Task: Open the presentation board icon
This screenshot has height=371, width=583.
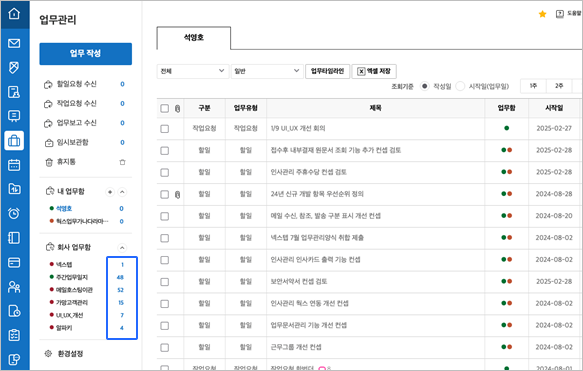Action: (x=14, y=116)
